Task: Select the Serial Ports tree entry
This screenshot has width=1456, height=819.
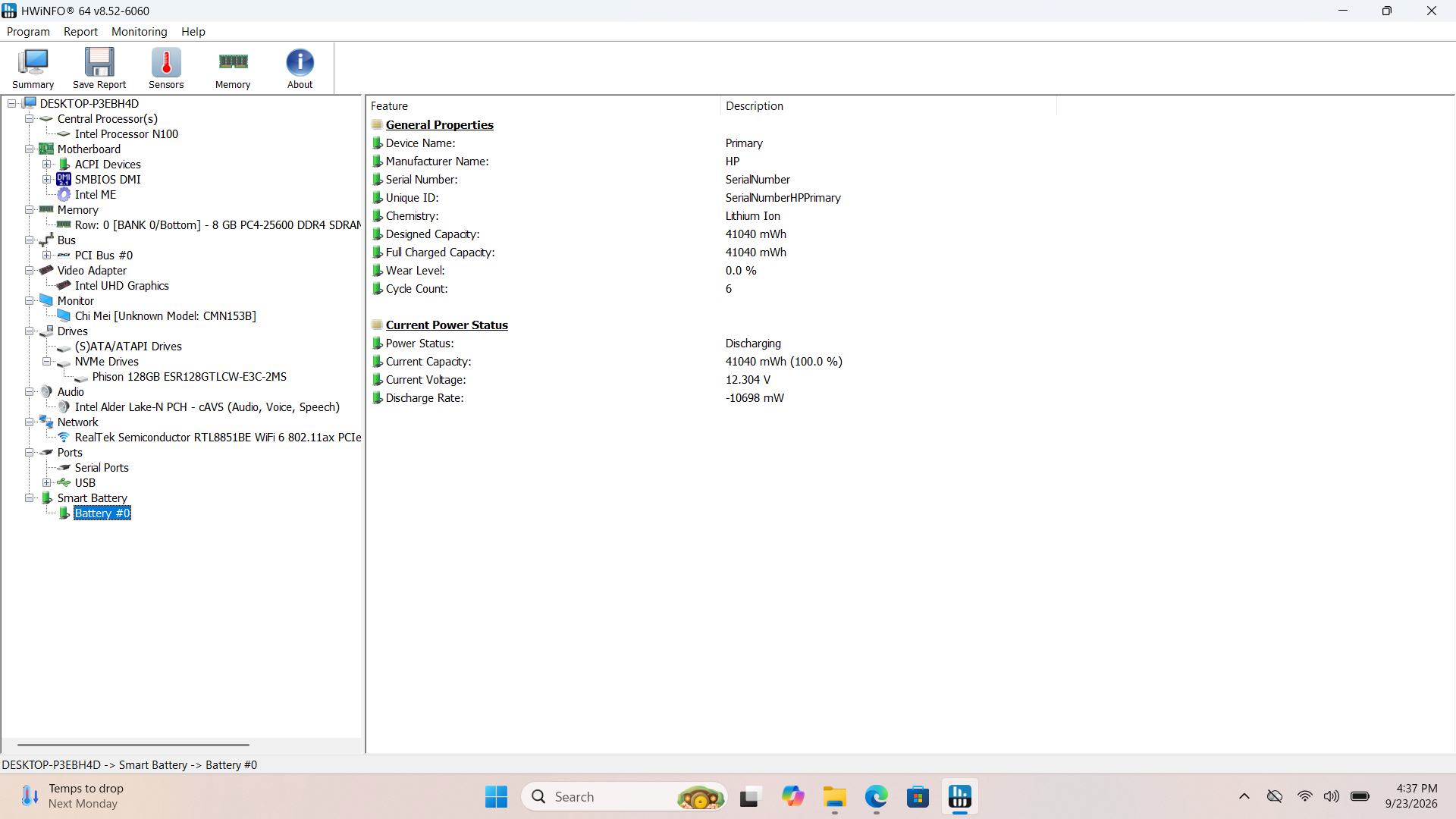Action: (x=102, y=468)
